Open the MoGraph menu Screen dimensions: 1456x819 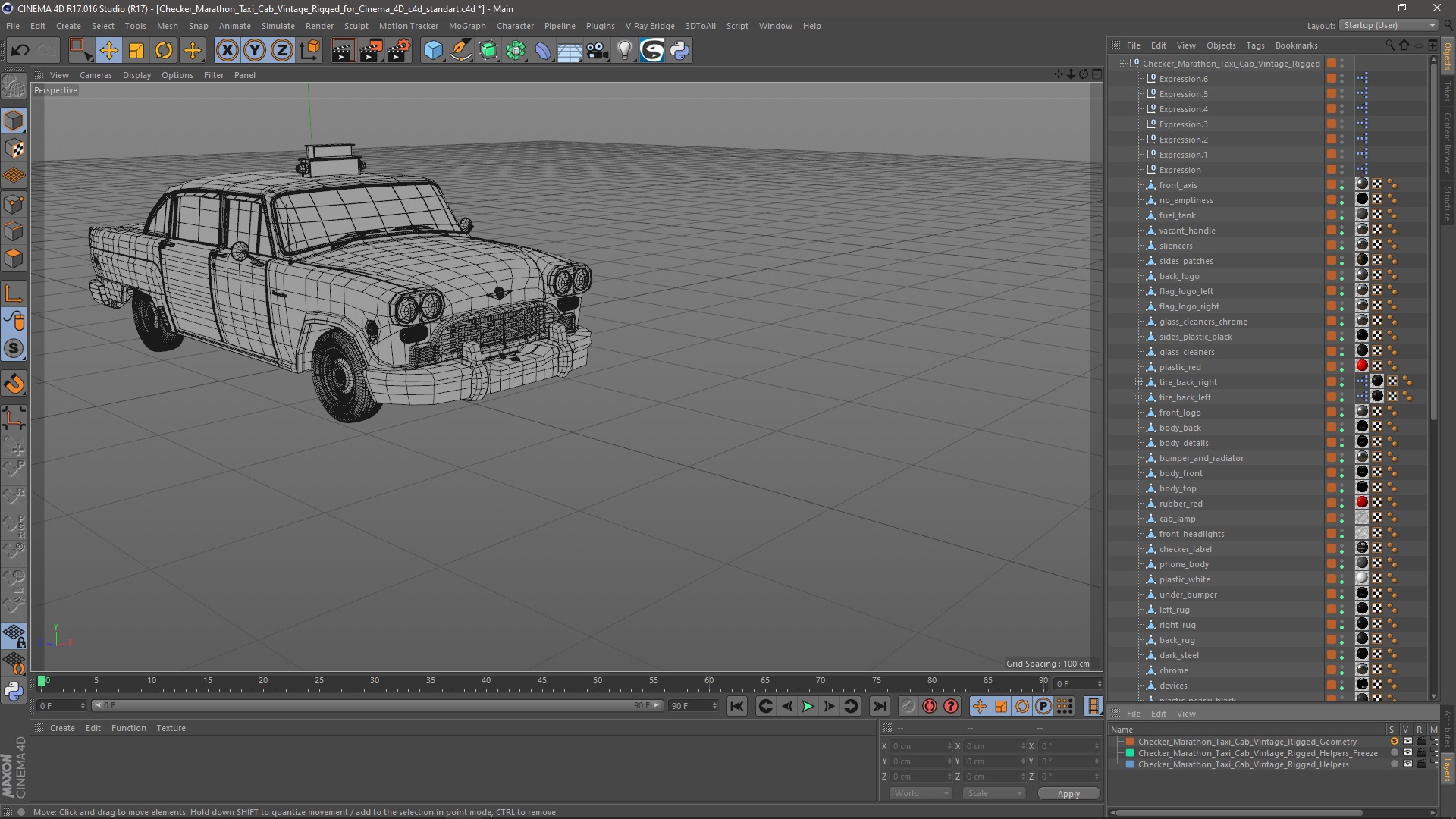467,26
